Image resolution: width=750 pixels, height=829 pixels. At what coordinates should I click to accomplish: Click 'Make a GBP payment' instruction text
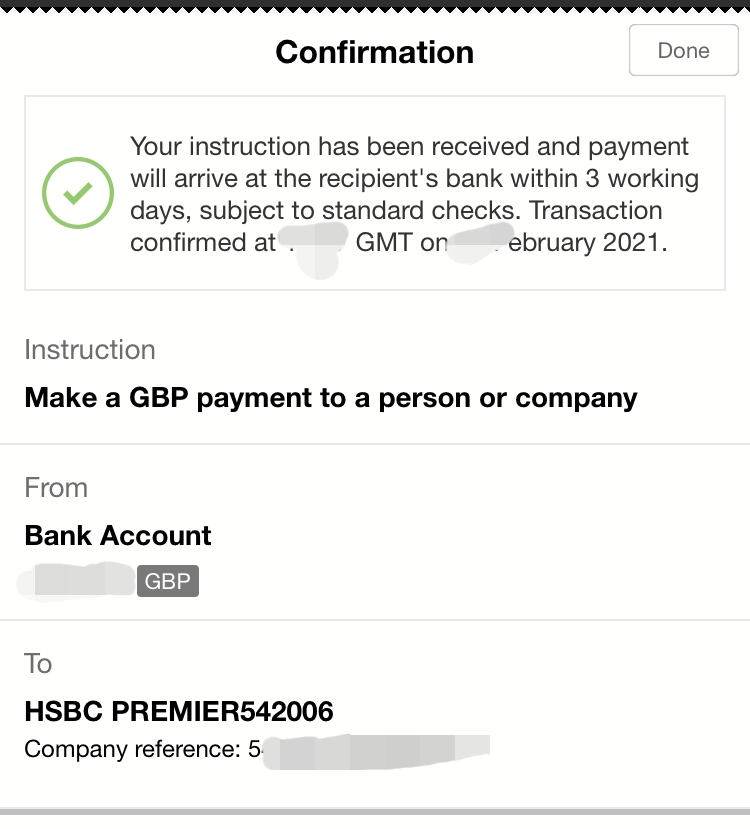(x=330, y=397)
